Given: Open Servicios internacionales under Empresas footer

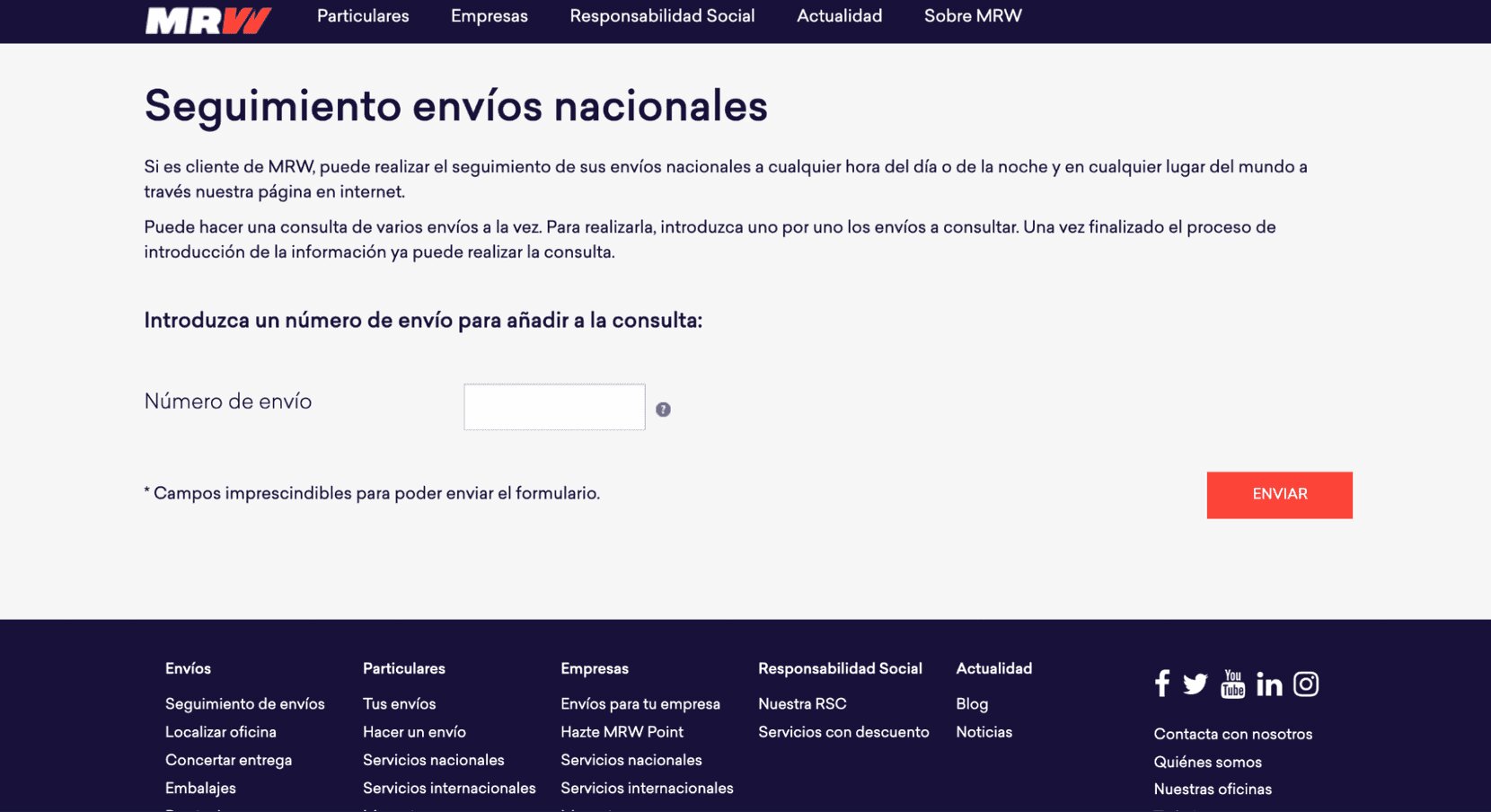Looking at the screenshot, I should pos(647,788).
